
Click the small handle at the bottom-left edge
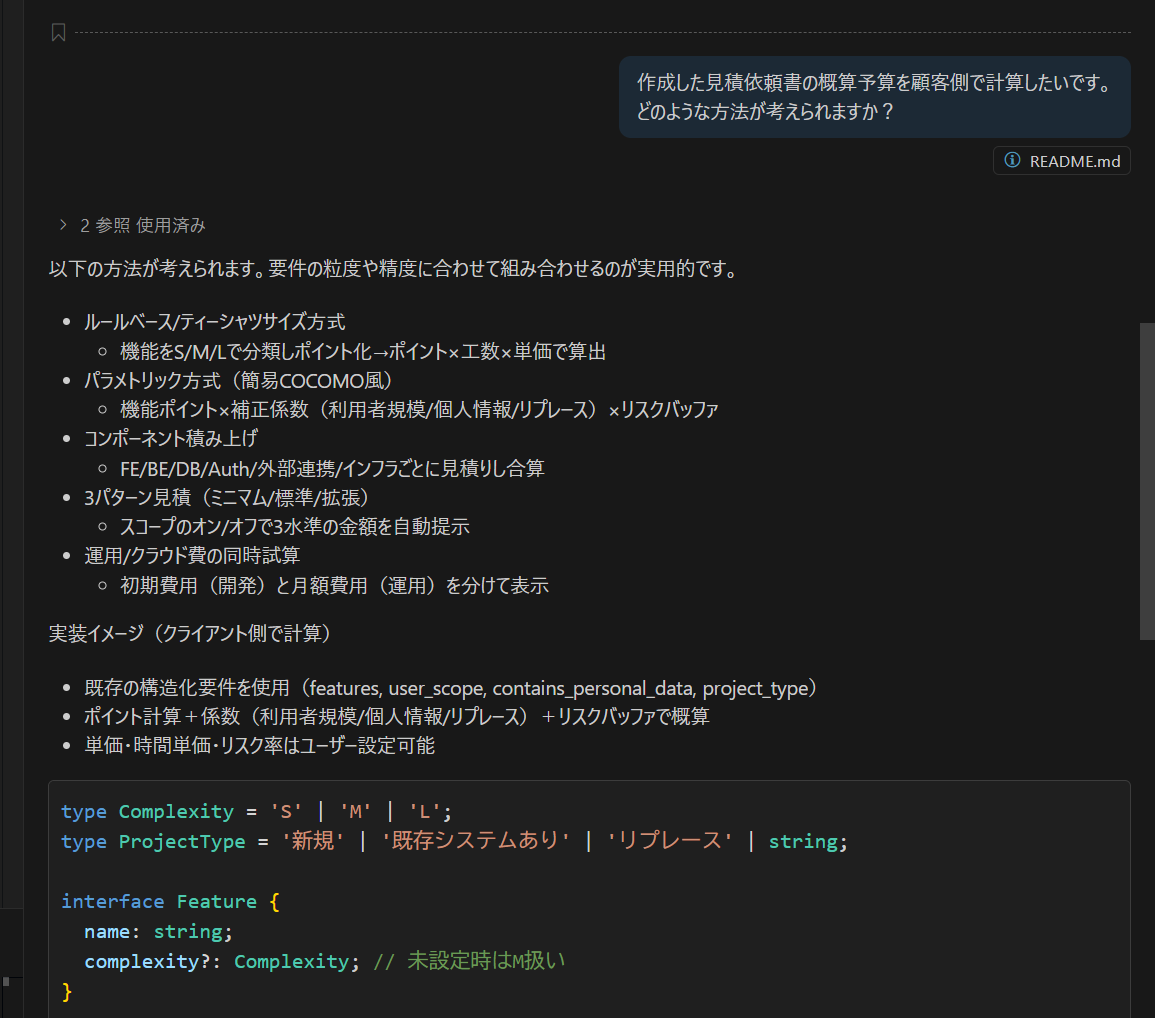(6, 981)
